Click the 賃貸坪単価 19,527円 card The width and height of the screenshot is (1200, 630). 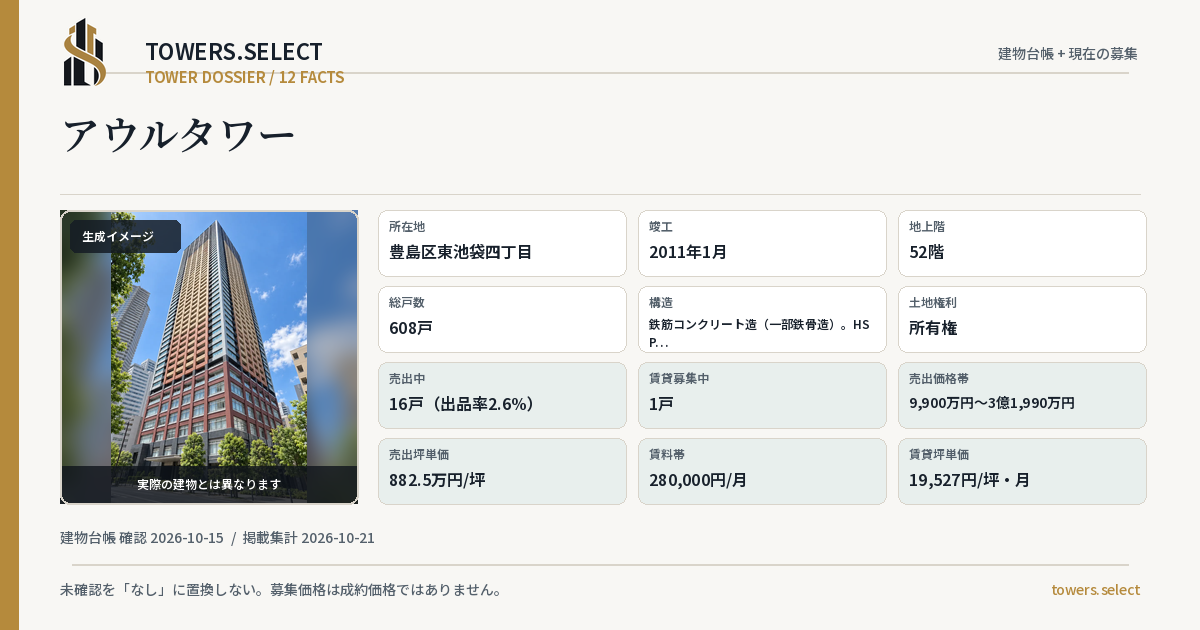[x=1022, y=471]
